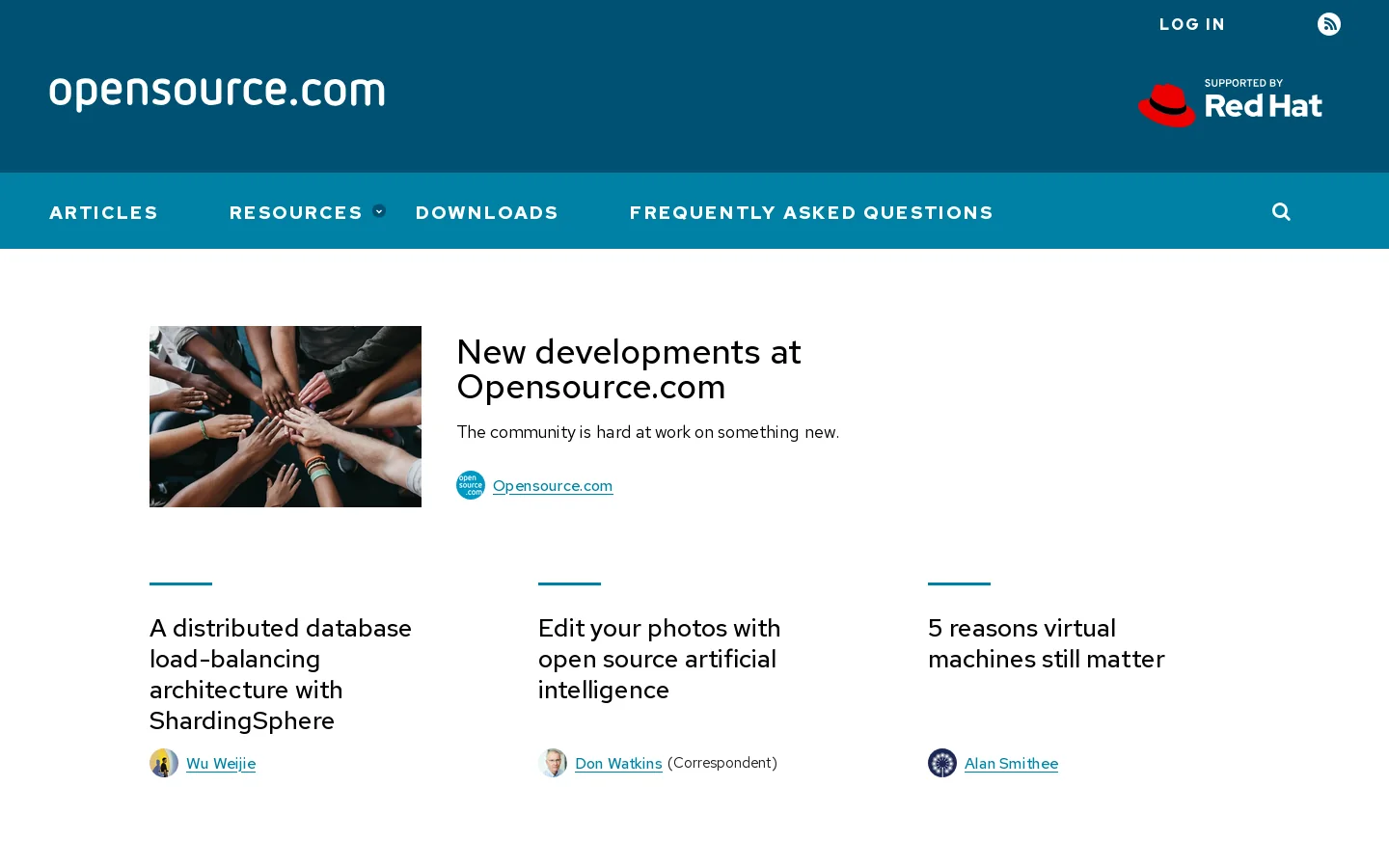Image resolution: width=1389 pixels, height=868 pixels.
Task: Click the Red Hat logo
Action: pos(1230,103)
